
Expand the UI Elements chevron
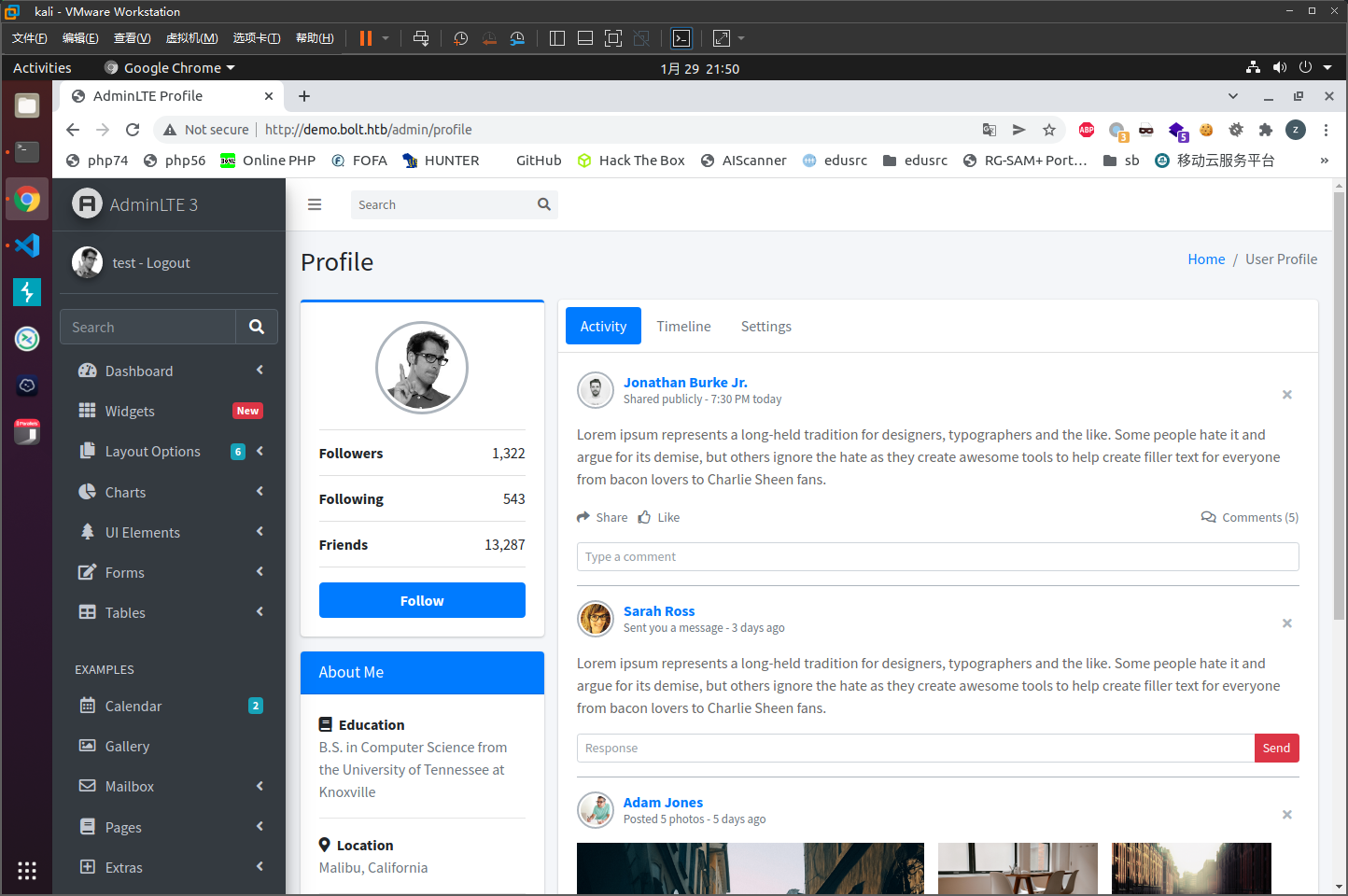click(260, 532)
